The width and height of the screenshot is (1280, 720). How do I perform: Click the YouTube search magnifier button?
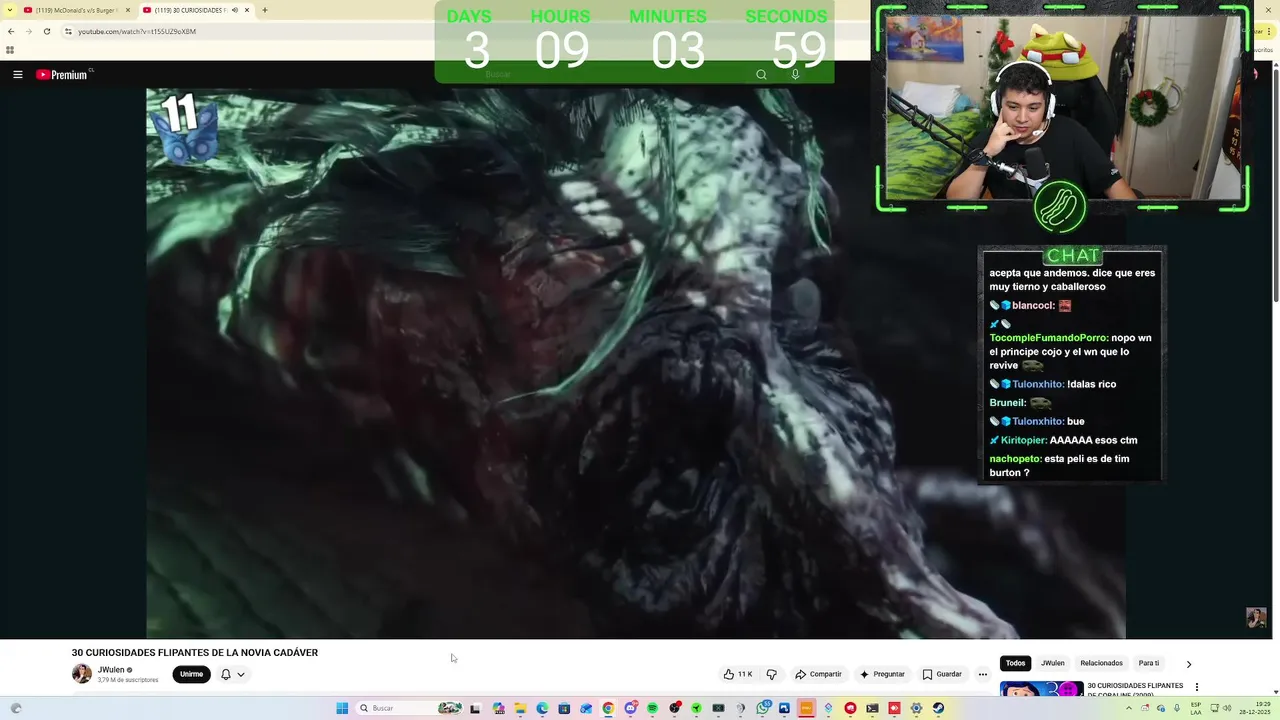[761, 74]
